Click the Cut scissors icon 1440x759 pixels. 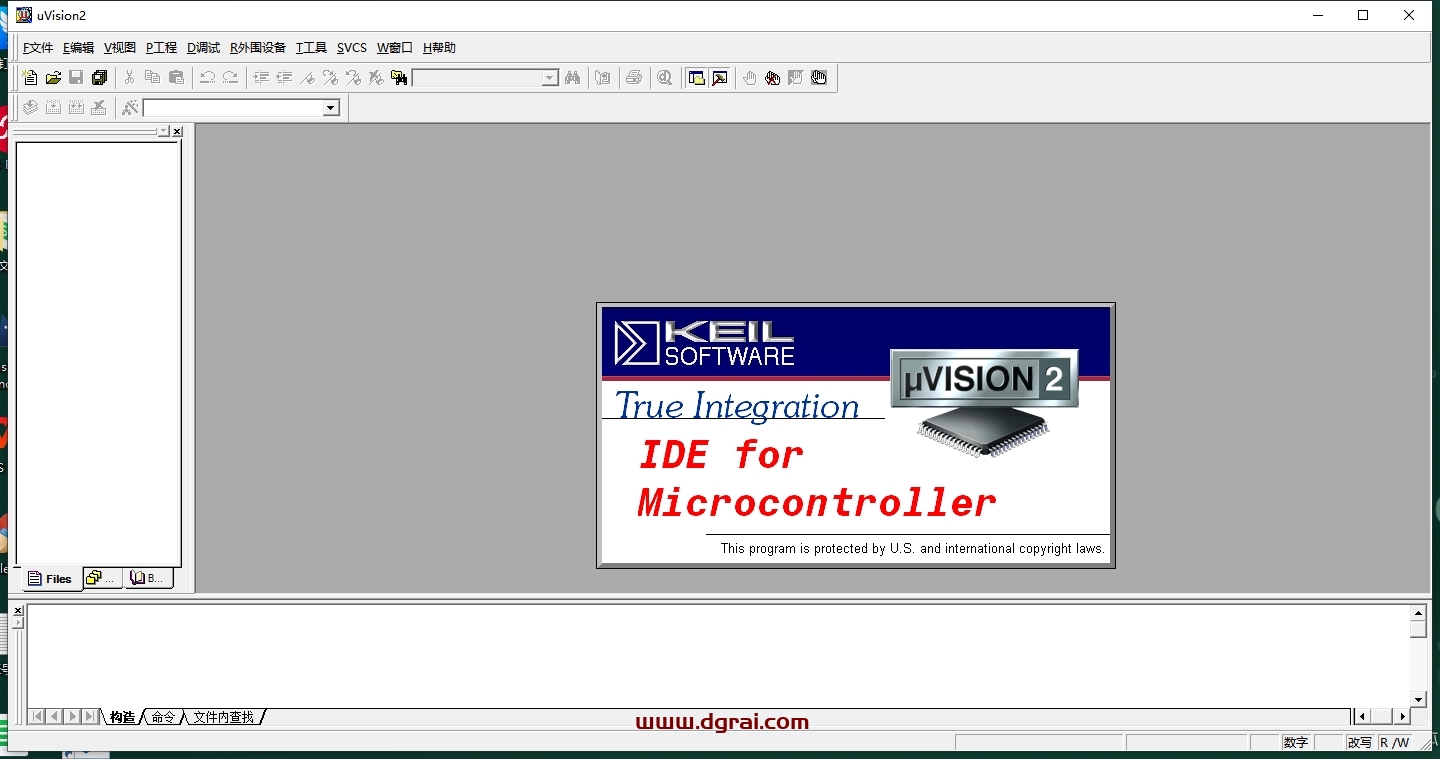click(129, 78)
